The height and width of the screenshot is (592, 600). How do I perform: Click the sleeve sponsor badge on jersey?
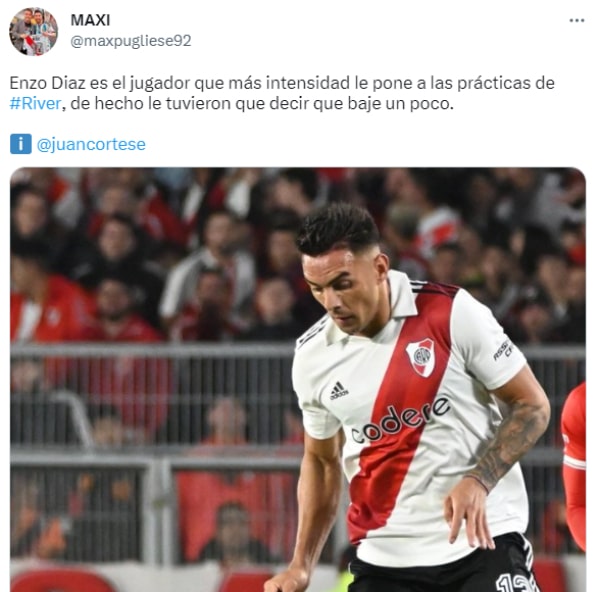coord(503,350)
